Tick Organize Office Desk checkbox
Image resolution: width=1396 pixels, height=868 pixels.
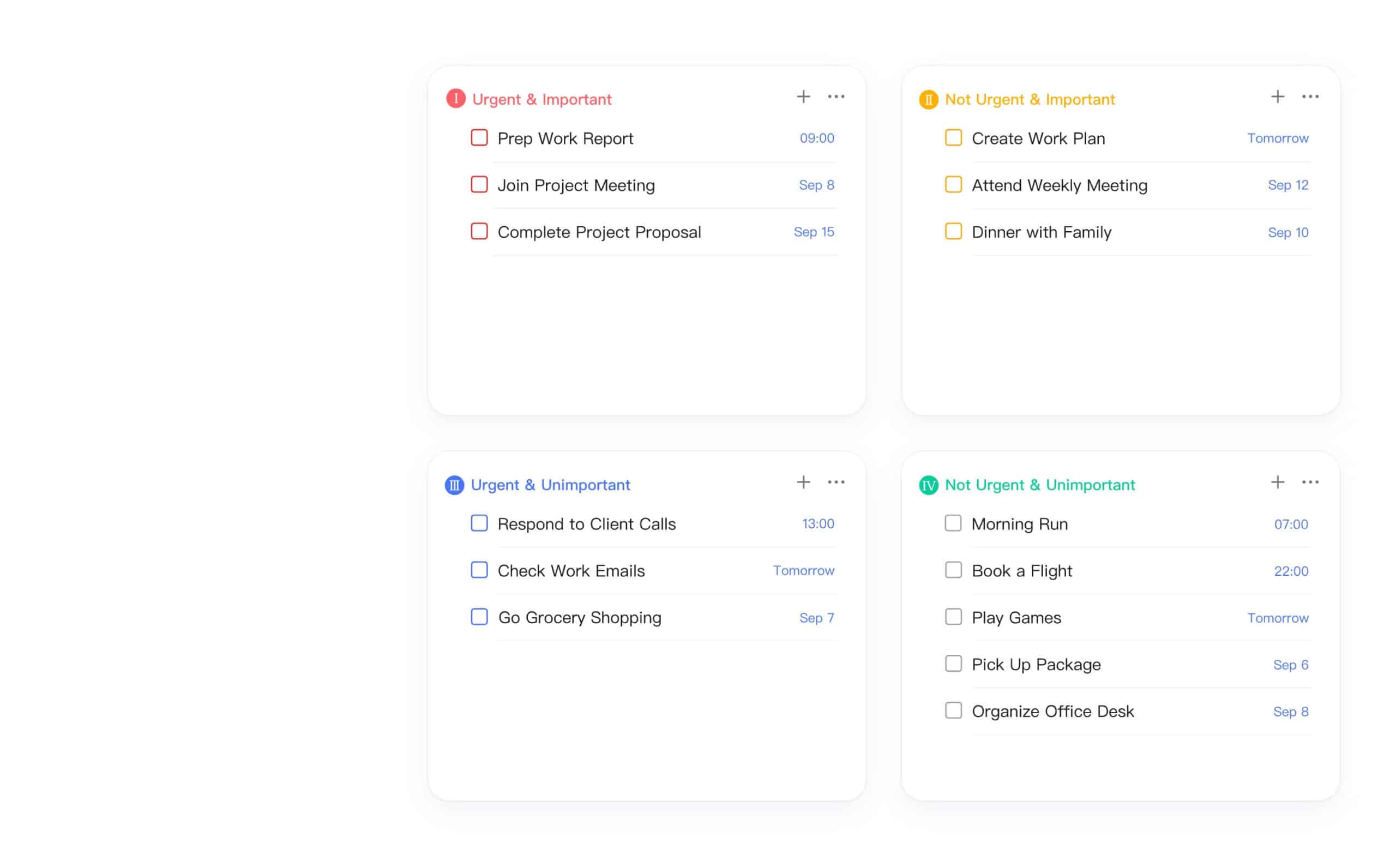click(x=953, y=711)
